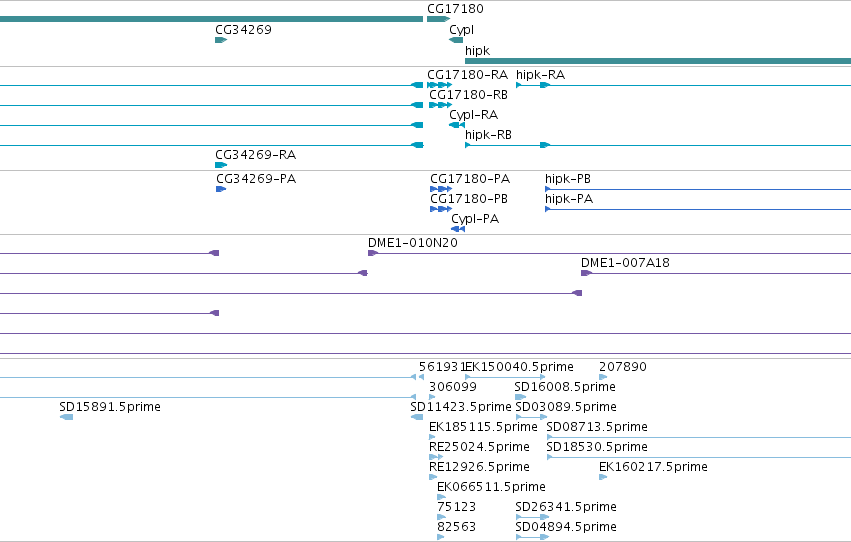The height and width of the screenshot is (542, 851).
Task: Click the SD04894.5prime EST label
Action: click(566, 528)
